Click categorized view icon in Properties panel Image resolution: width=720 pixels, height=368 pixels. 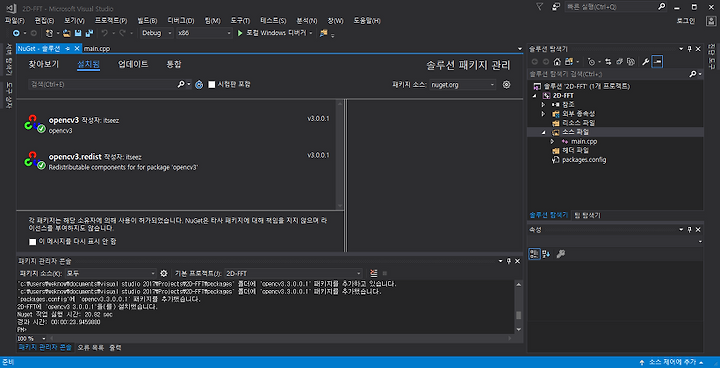pos(534,254)
